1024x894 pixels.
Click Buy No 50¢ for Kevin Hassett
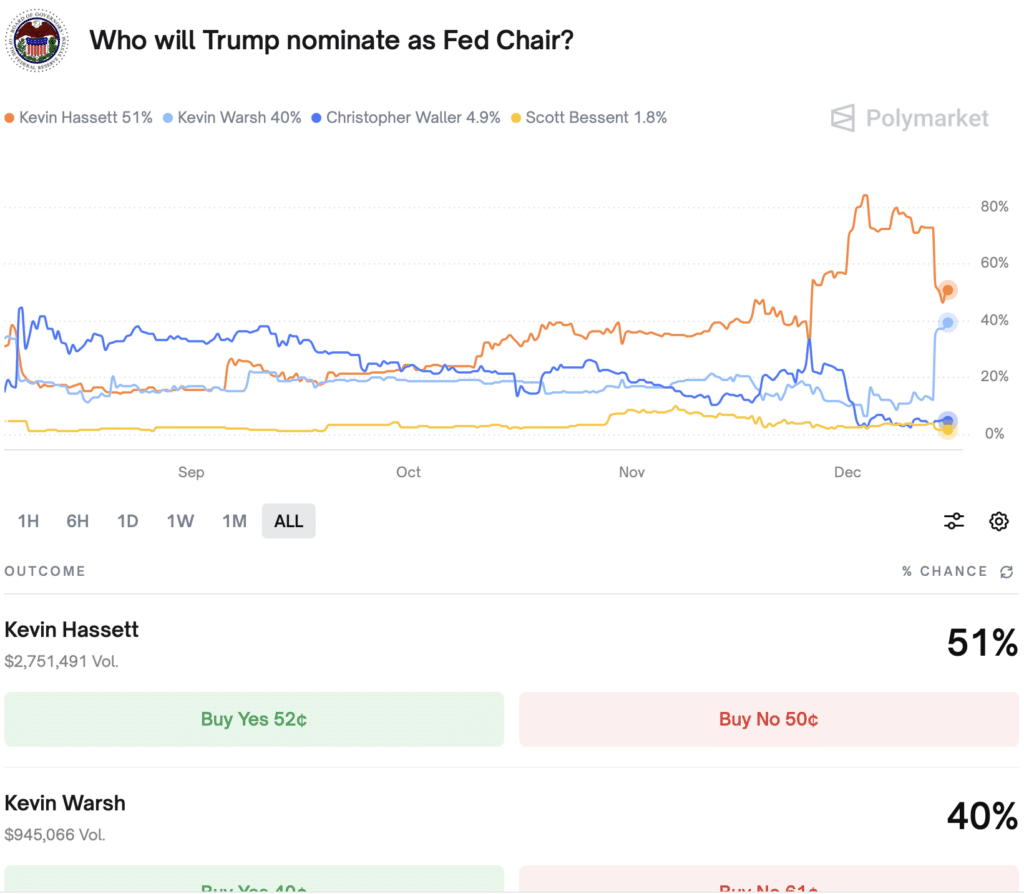tap(769, 719)
